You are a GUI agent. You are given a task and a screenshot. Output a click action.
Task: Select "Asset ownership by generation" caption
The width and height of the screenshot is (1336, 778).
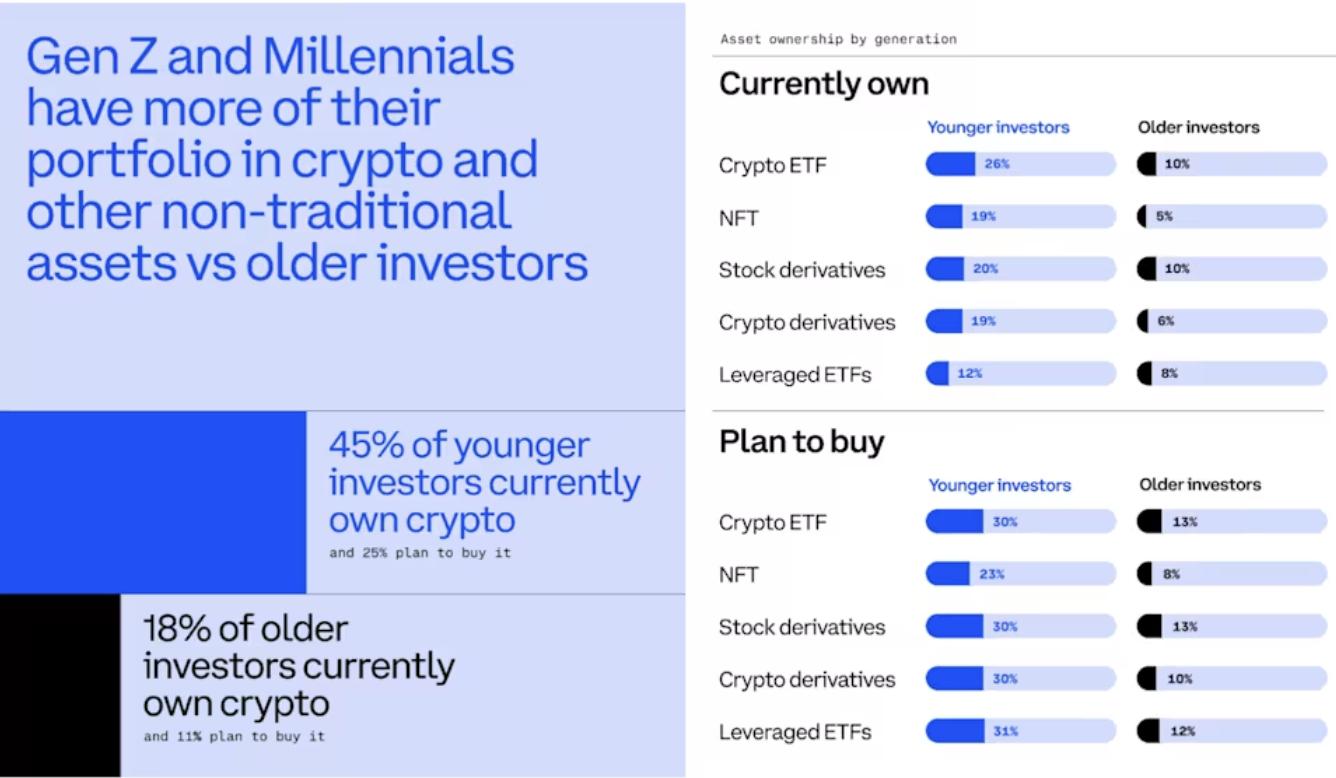click(x=838, y=40)
